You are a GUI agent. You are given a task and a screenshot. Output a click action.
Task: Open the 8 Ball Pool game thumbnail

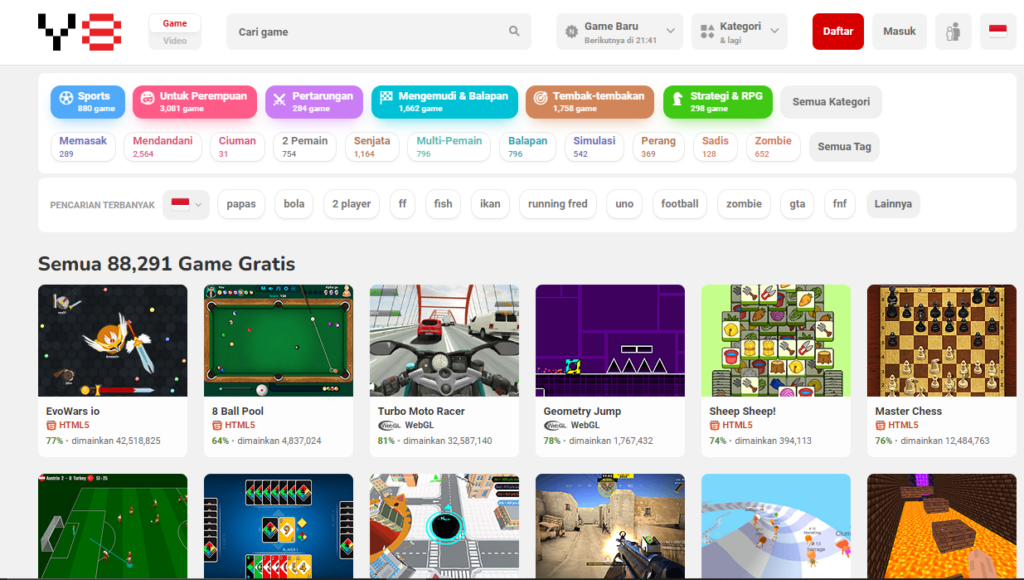[278, 340]
